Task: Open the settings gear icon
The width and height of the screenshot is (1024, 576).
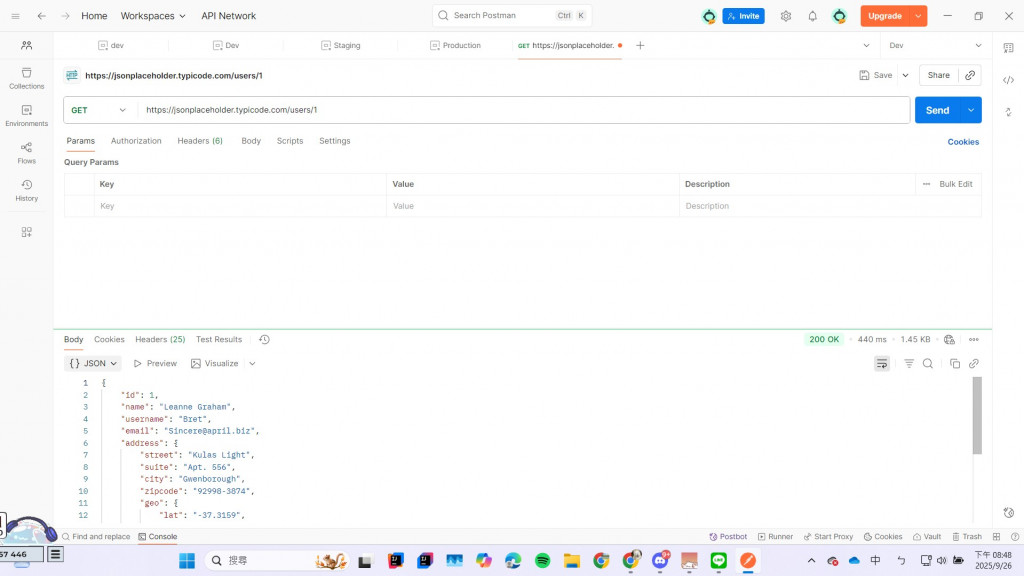Action: point(786,16)
